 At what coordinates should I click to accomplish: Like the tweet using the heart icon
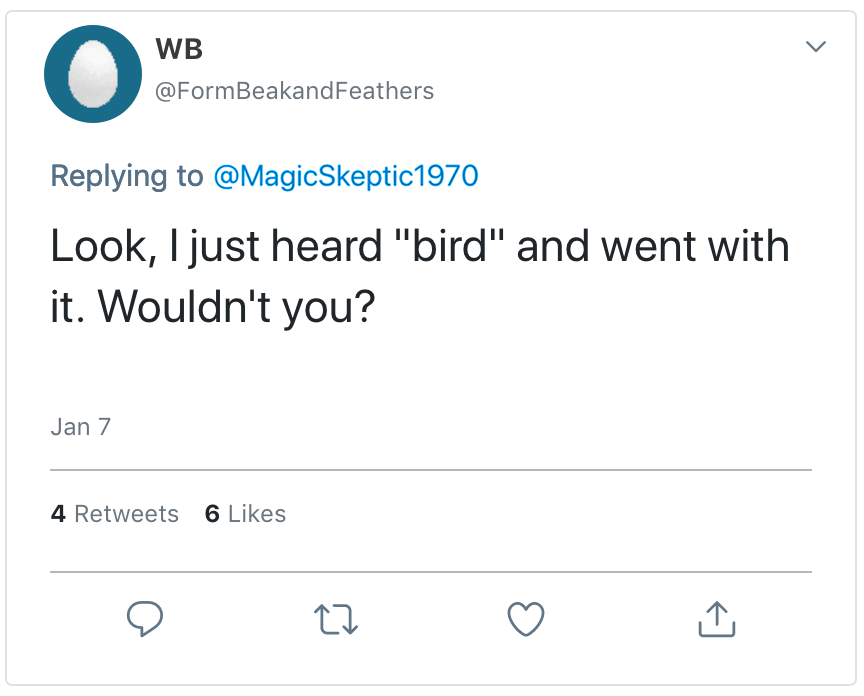pos(526,619)
